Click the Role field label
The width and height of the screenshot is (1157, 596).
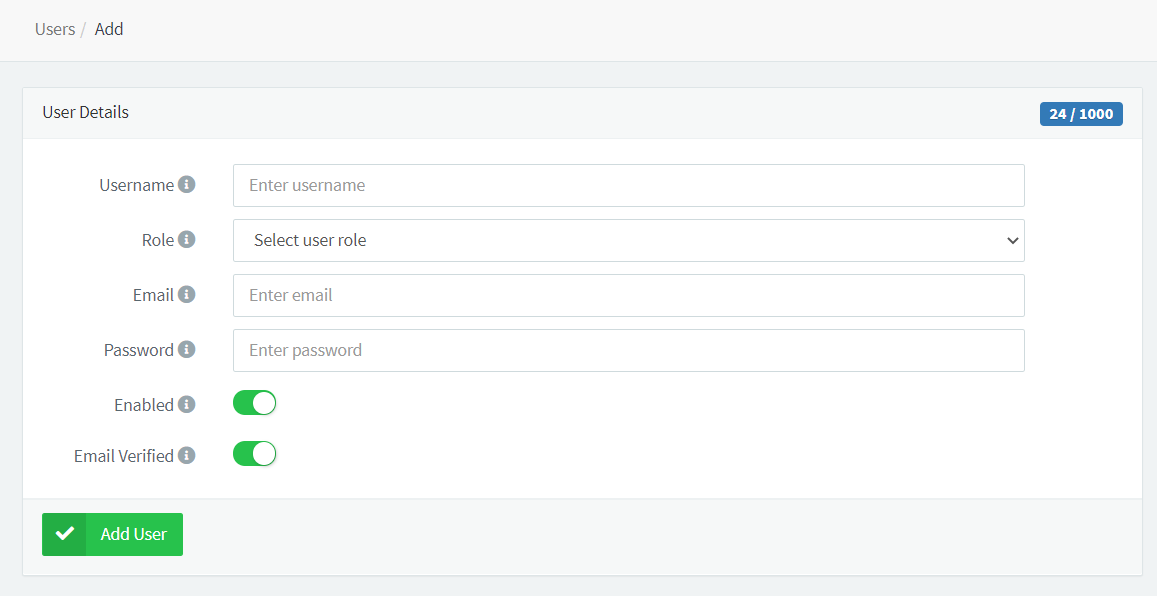[x=158, y=240]
